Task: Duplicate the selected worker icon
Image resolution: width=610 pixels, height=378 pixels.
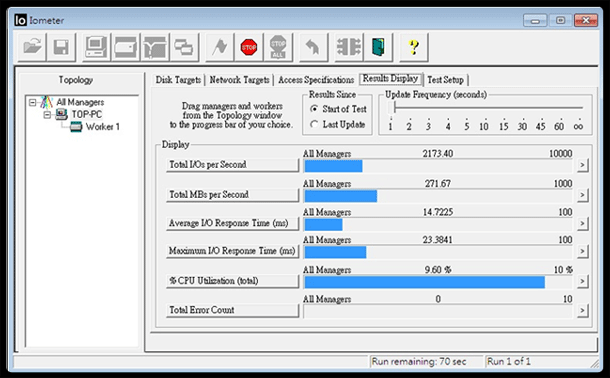Action: coord(184,47)
